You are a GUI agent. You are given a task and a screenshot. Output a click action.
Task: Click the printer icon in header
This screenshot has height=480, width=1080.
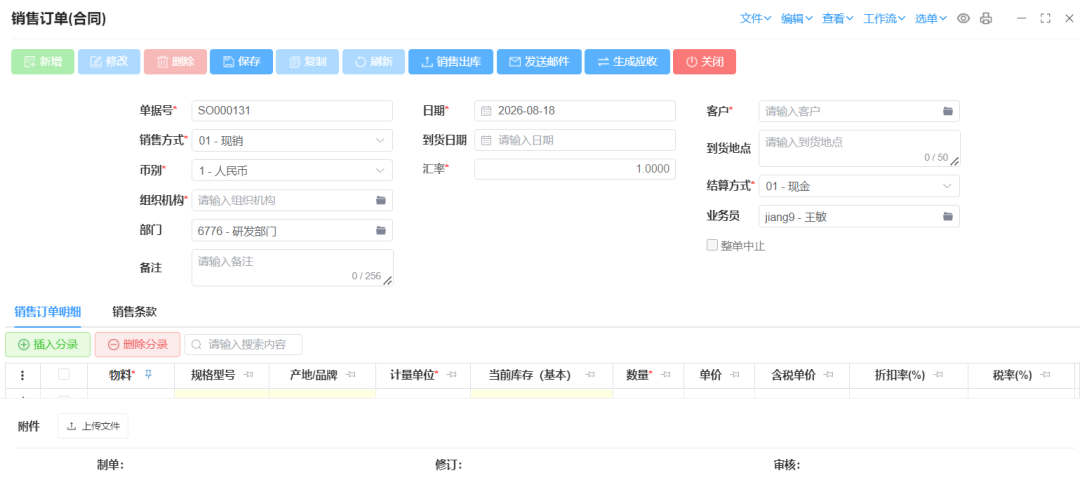tap(986, 19)
